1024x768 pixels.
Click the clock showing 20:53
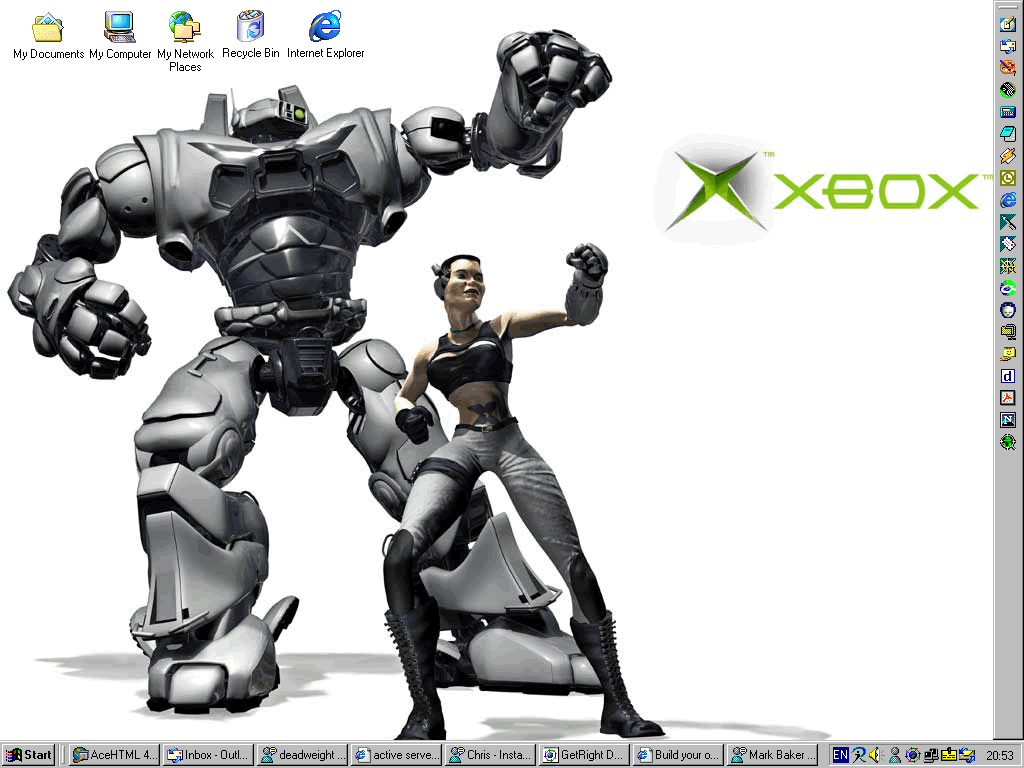[999, 755]
